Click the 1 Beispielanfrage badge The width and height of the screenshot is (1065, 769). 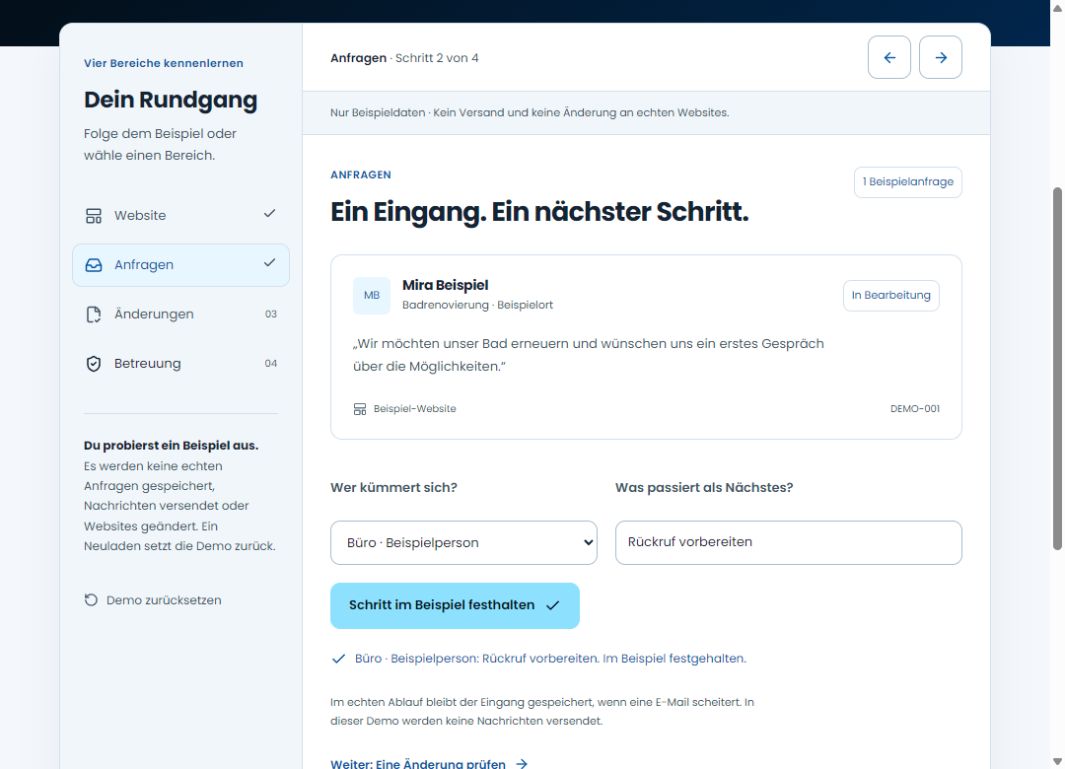(907, 182)
